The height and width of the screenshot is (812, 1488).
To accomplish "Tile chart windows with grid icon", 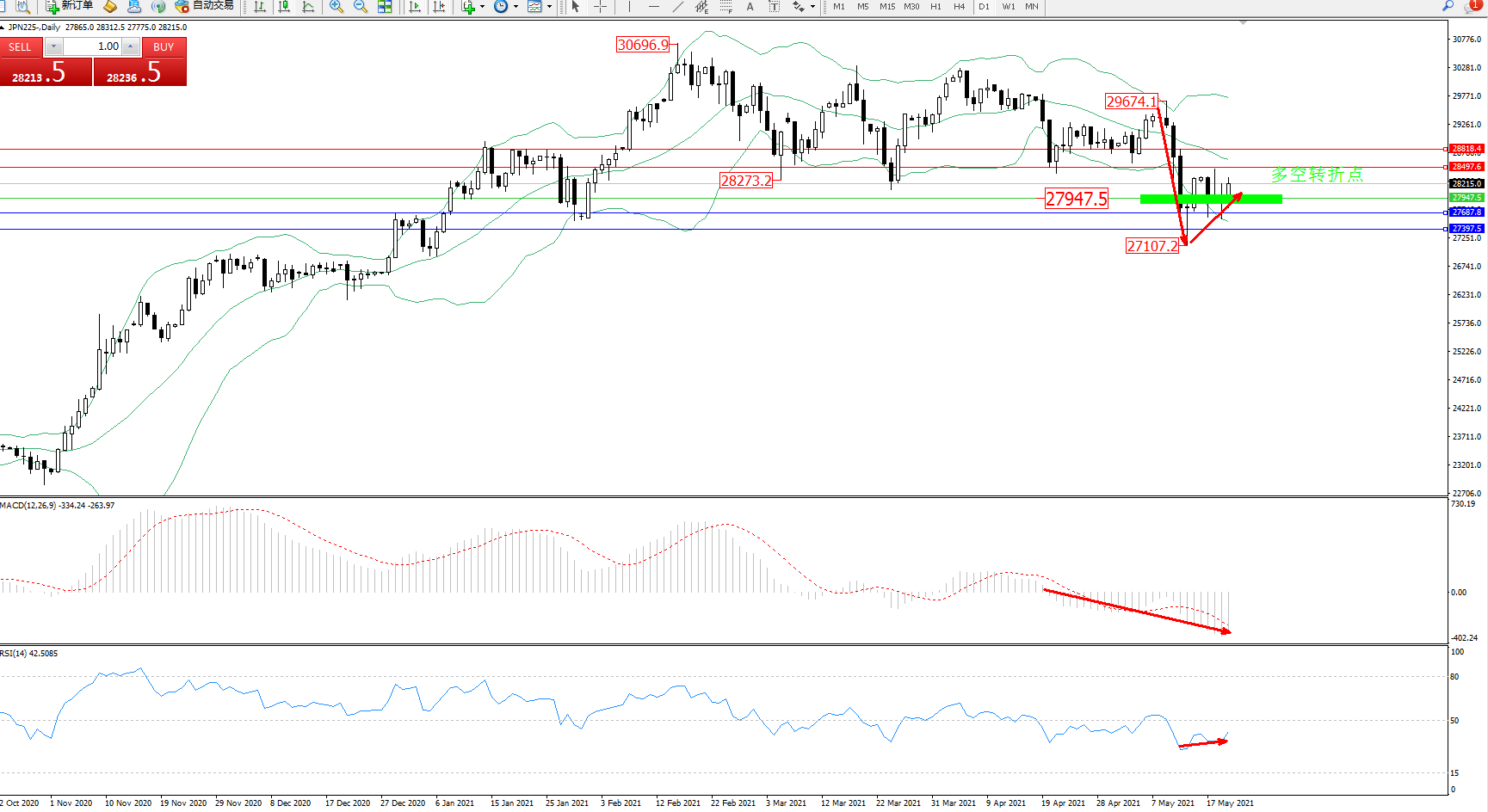I will pos(385,7).
